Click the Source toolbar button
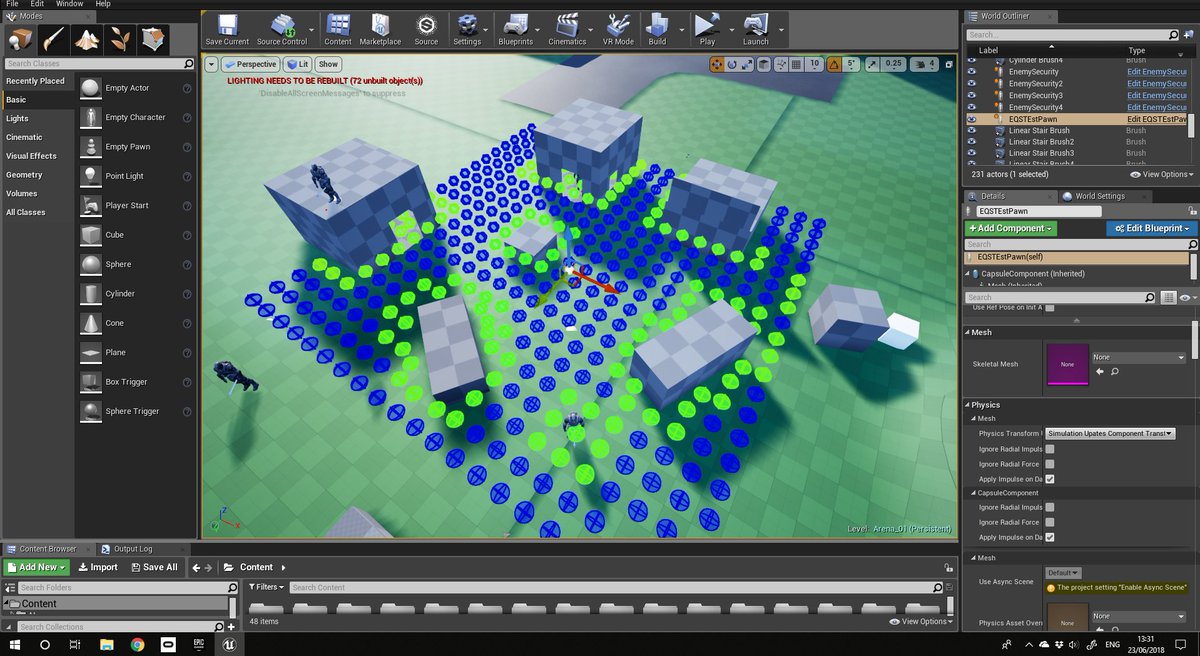Image resolution: width=1200 pixels, height=656 pixels. [427, 29]
